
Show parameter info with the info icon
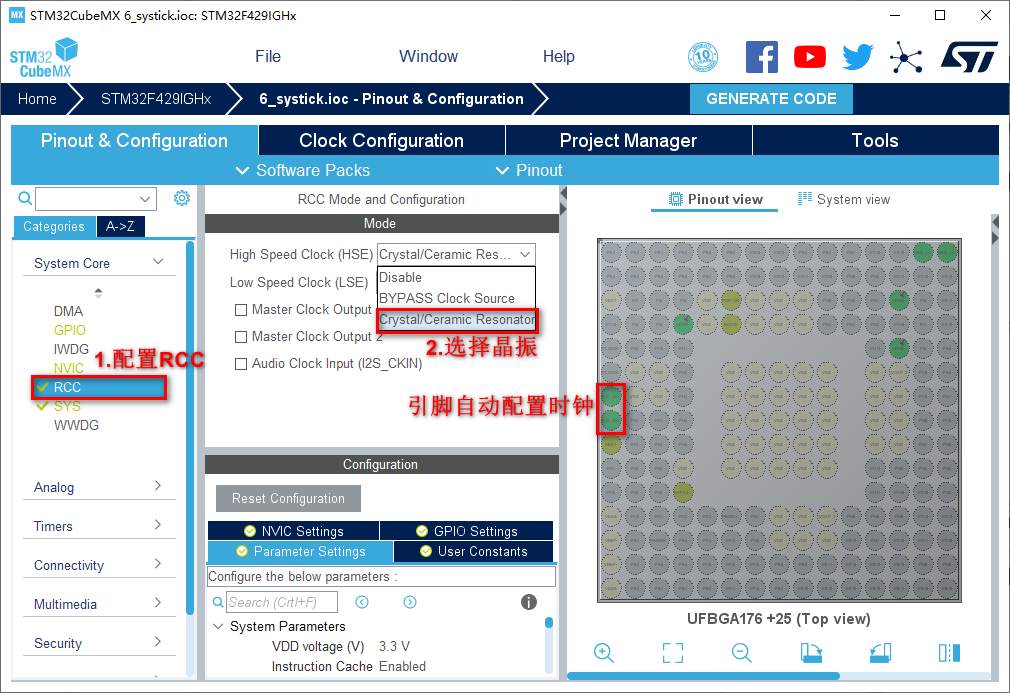pyautogui.click(x=529, y=602)
